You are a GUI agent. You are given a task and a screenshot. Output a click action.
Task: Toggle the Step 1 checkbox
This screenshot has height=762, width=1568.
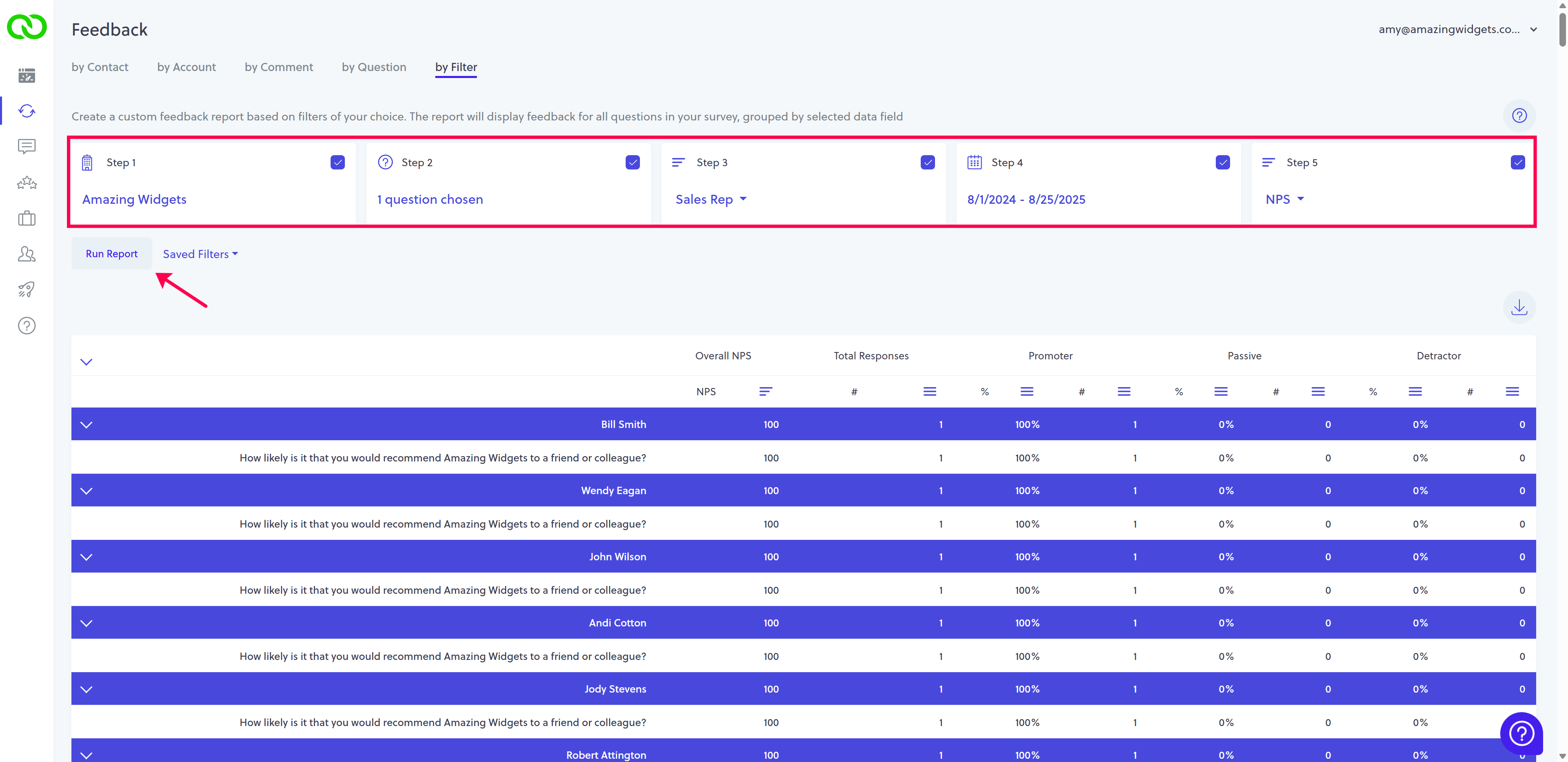click(x=338, y=162)
